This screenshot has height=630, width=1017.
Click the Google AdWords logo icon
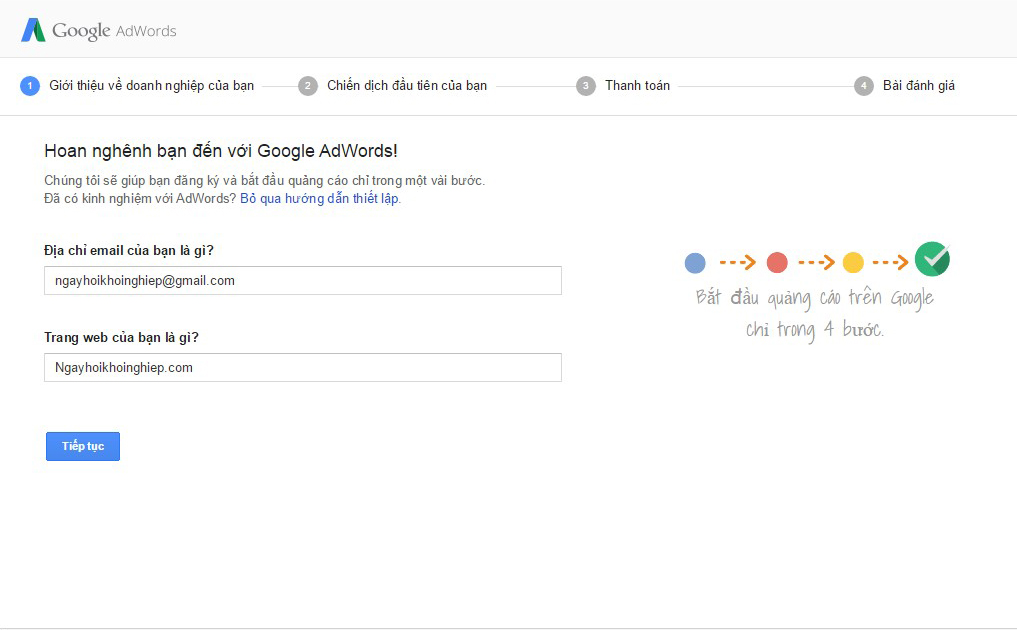point(33,30)
